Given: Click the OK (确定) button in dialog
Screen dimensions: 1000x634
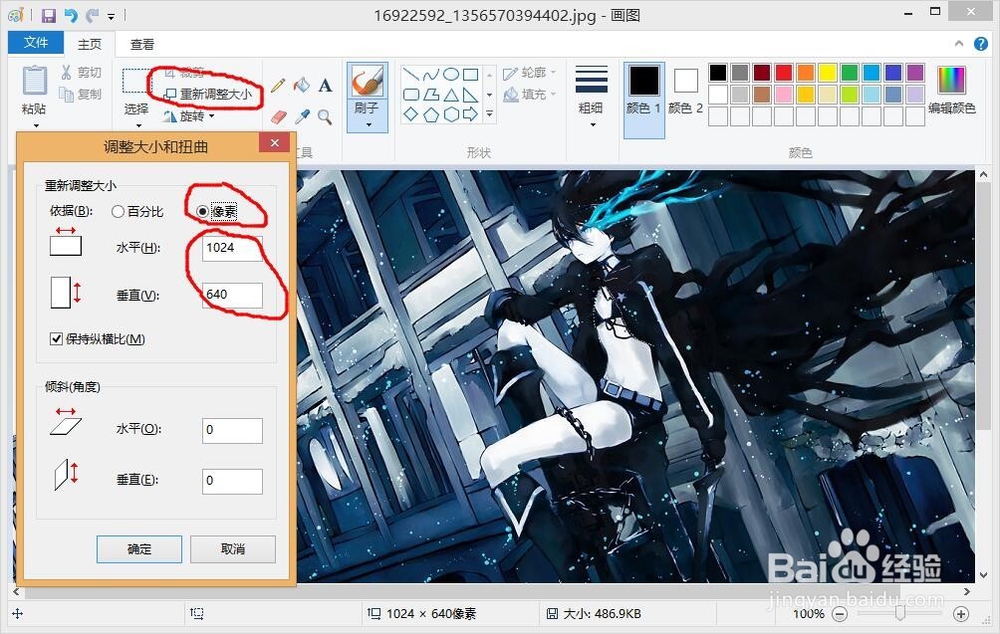Looking at the screenshot, I should [x=139, y=549].
